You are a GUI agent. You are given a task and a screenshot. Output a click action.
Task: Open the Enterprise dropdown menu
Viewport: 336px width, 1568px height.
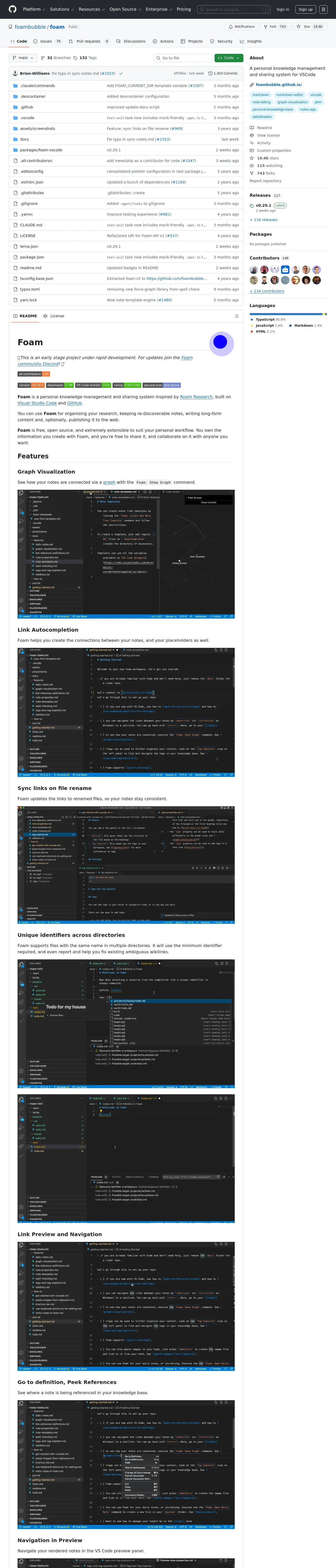(159, 9)
